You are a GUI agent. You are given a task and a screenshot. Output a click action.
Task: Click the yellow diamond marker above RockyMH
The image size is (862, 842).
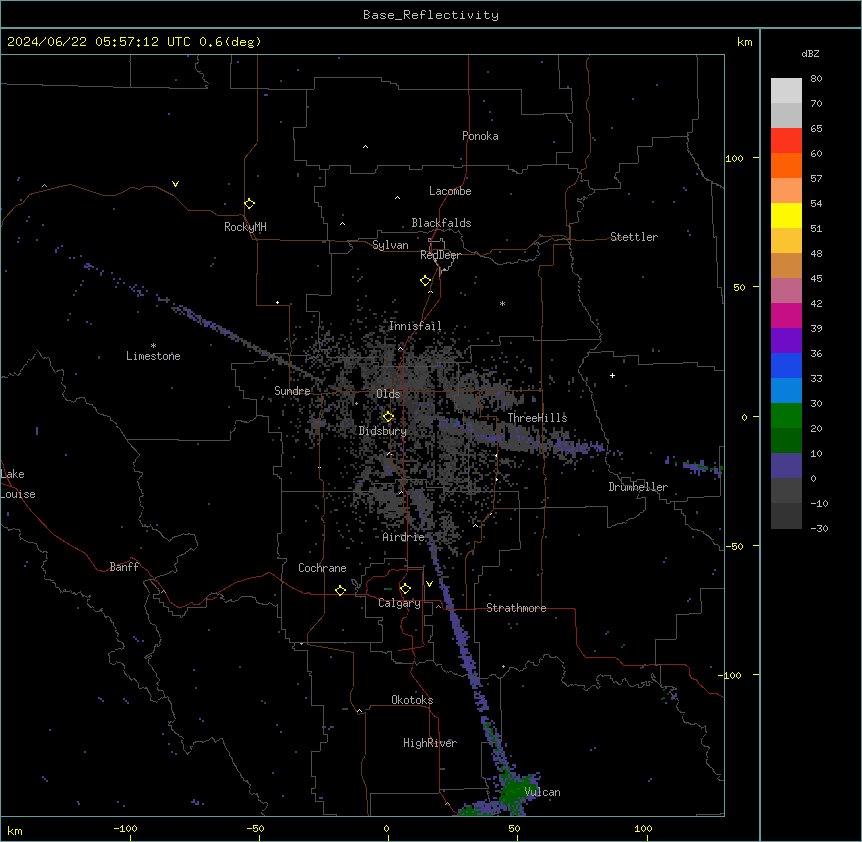click(x=250, y=204)
